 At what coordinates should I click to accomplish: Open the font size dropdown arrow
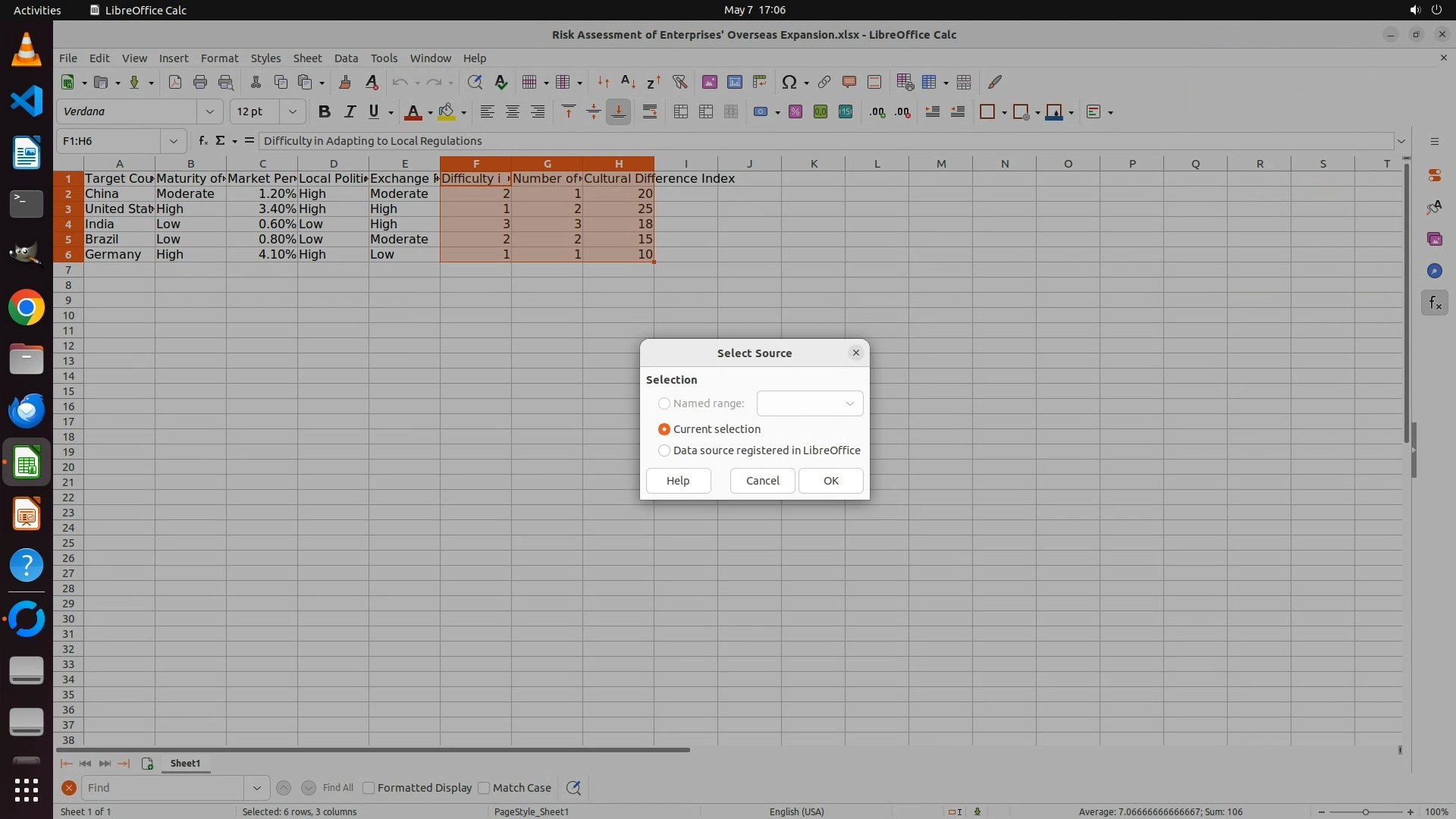(292, 112)
